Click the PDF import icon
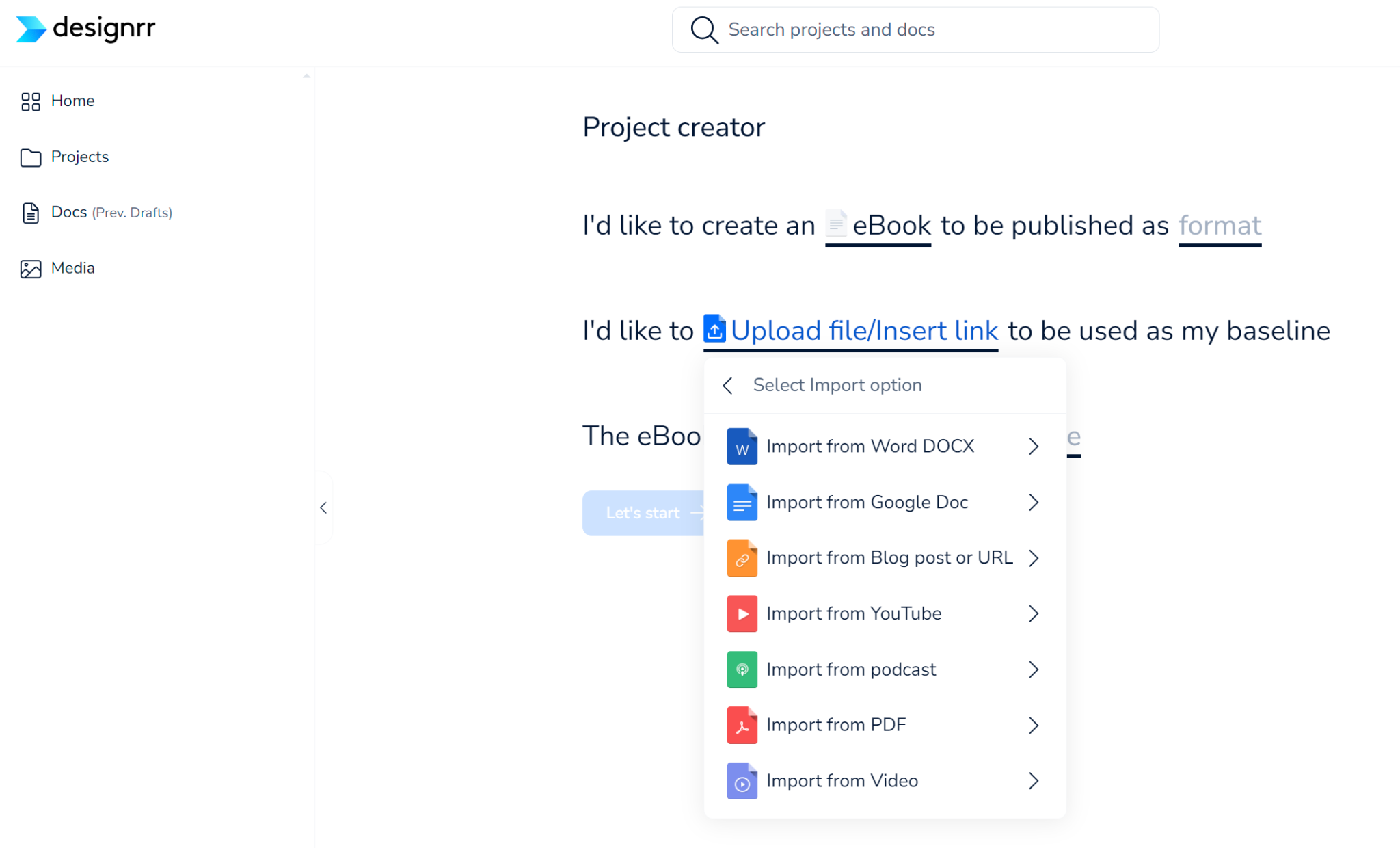1400x848 pixels. (x=742, y=725)
